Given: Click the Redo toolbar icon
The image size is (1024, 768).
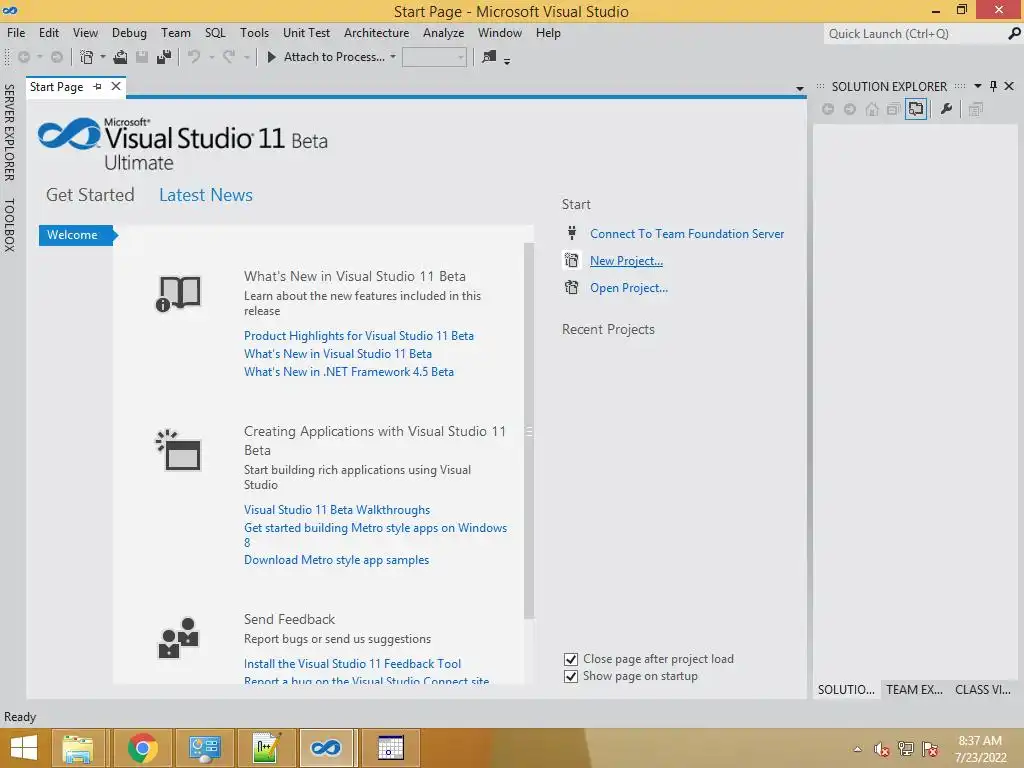Looking at the screenshot, I should [229, 57].
